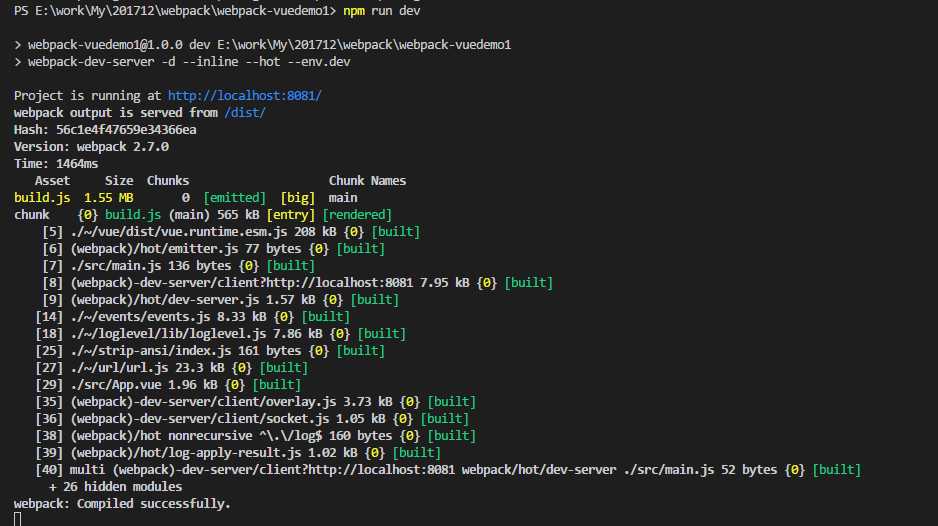The width and height of the screenshot is (938, 526).
Task: Click the log-apply-result.js module line
Action: [238, 452]
